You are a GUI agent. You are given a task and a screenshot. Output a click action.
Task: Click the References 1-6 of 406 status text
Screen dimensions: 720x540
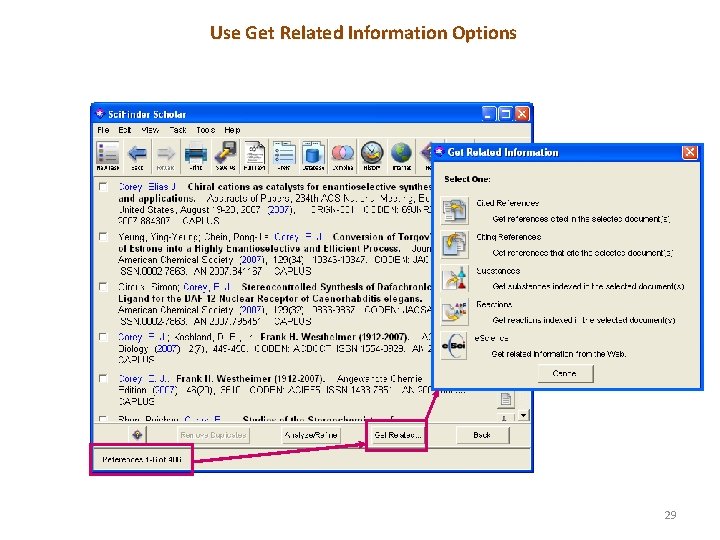(142, 459)
